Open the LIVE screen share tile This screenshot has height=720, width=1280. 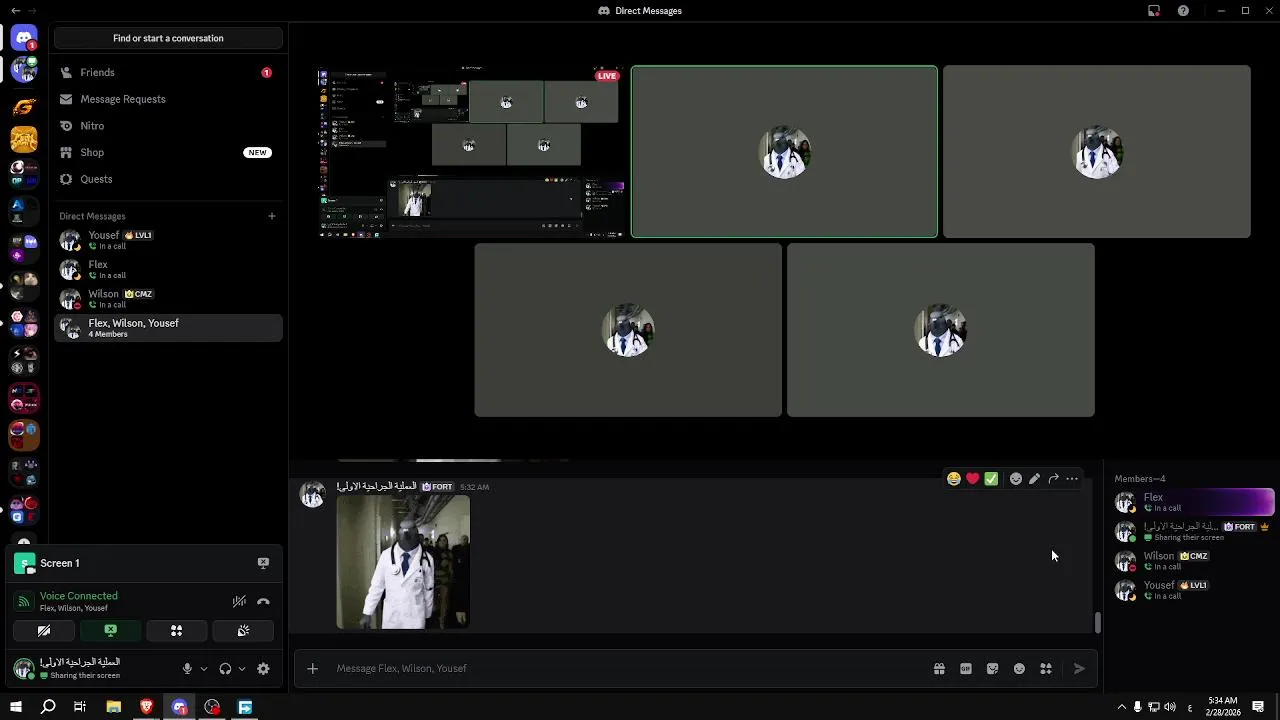click(471, 152)
